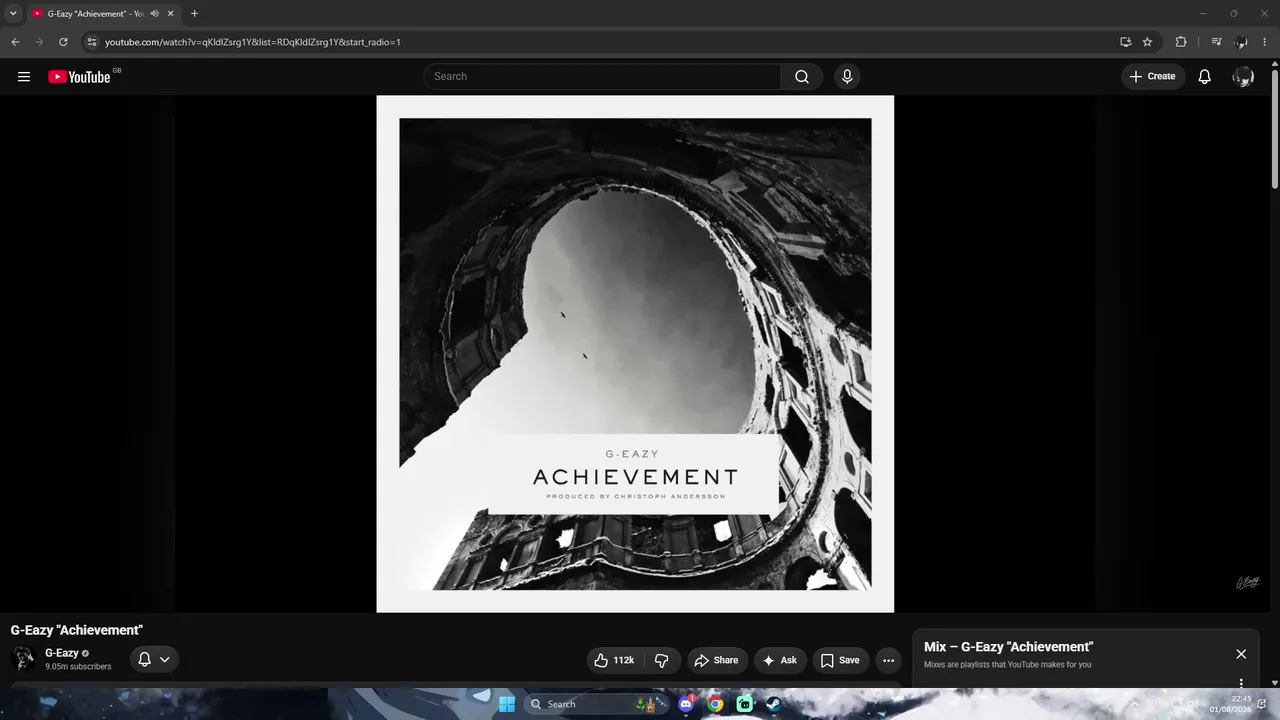
Task: Go to the YouTube home logo
Action: coord(79,77)
